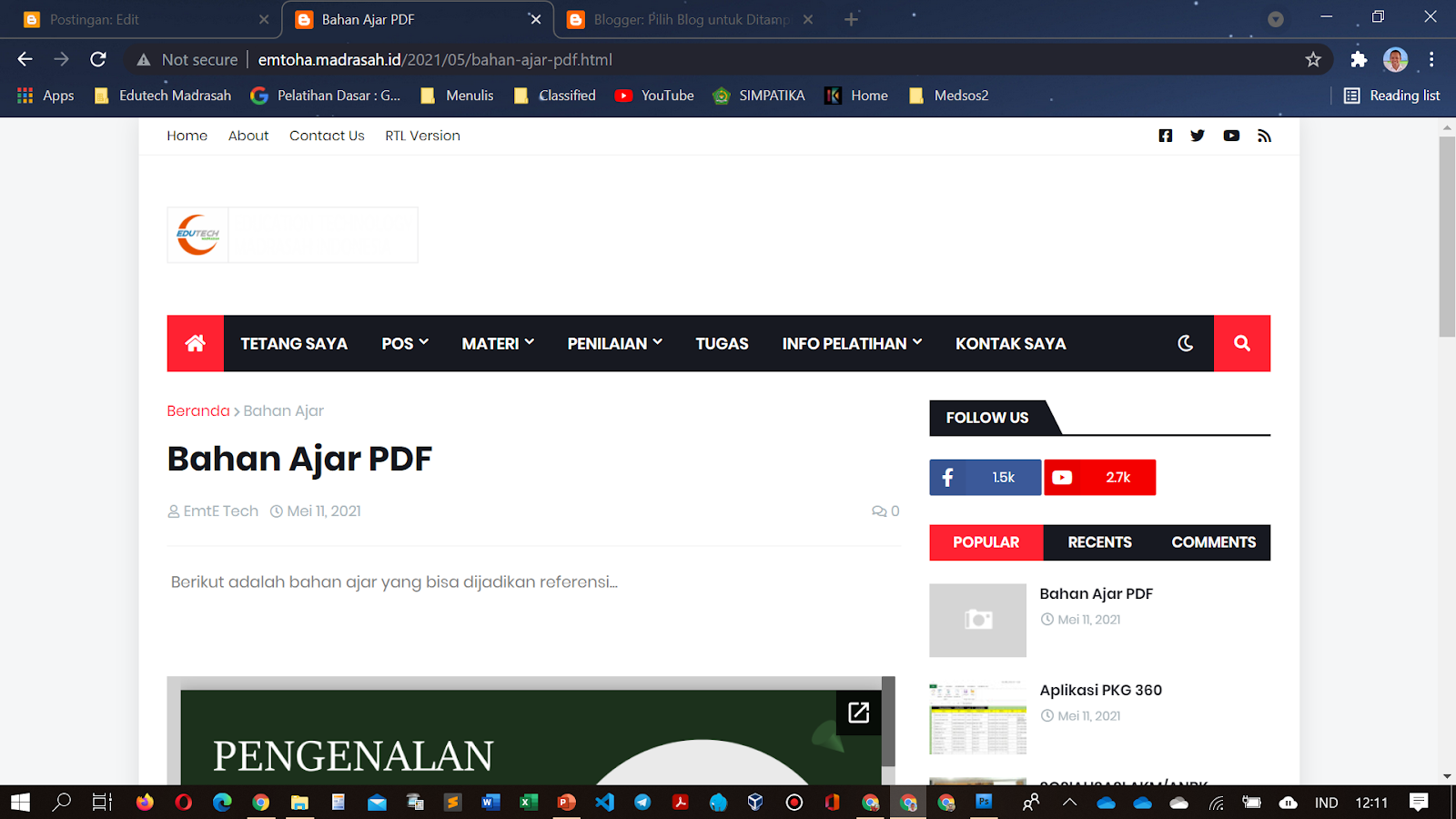Click the Beranda breadcrumb link
Image resolution: width=1456 pixels, height=819 pixels.
(x=198, y=410)
